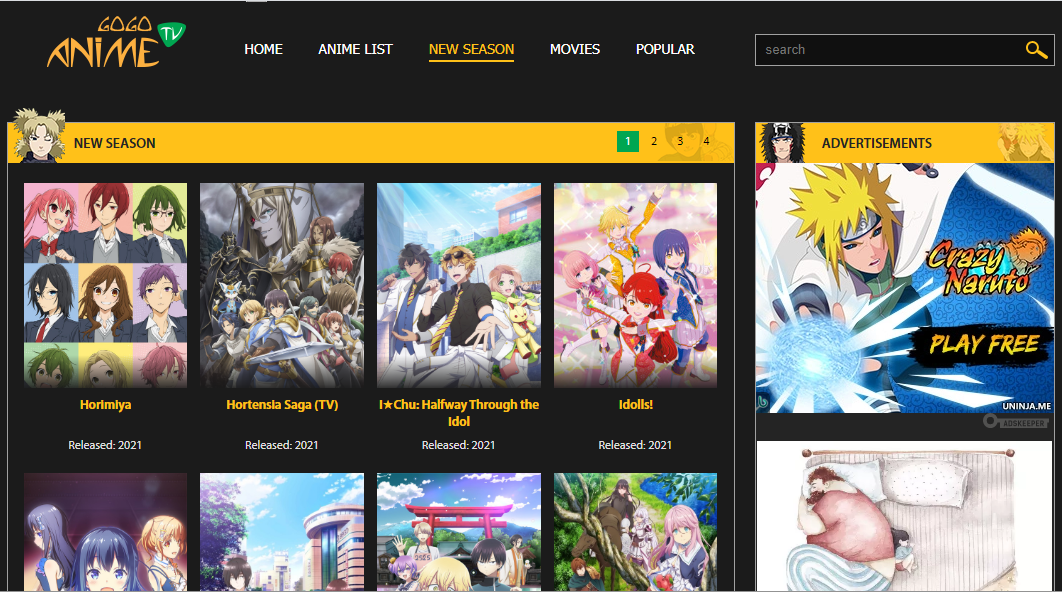Screen dimensions: 1062x592
Task: Click the Play Free label on Naruto ad
Action: [x=983, y=345]
